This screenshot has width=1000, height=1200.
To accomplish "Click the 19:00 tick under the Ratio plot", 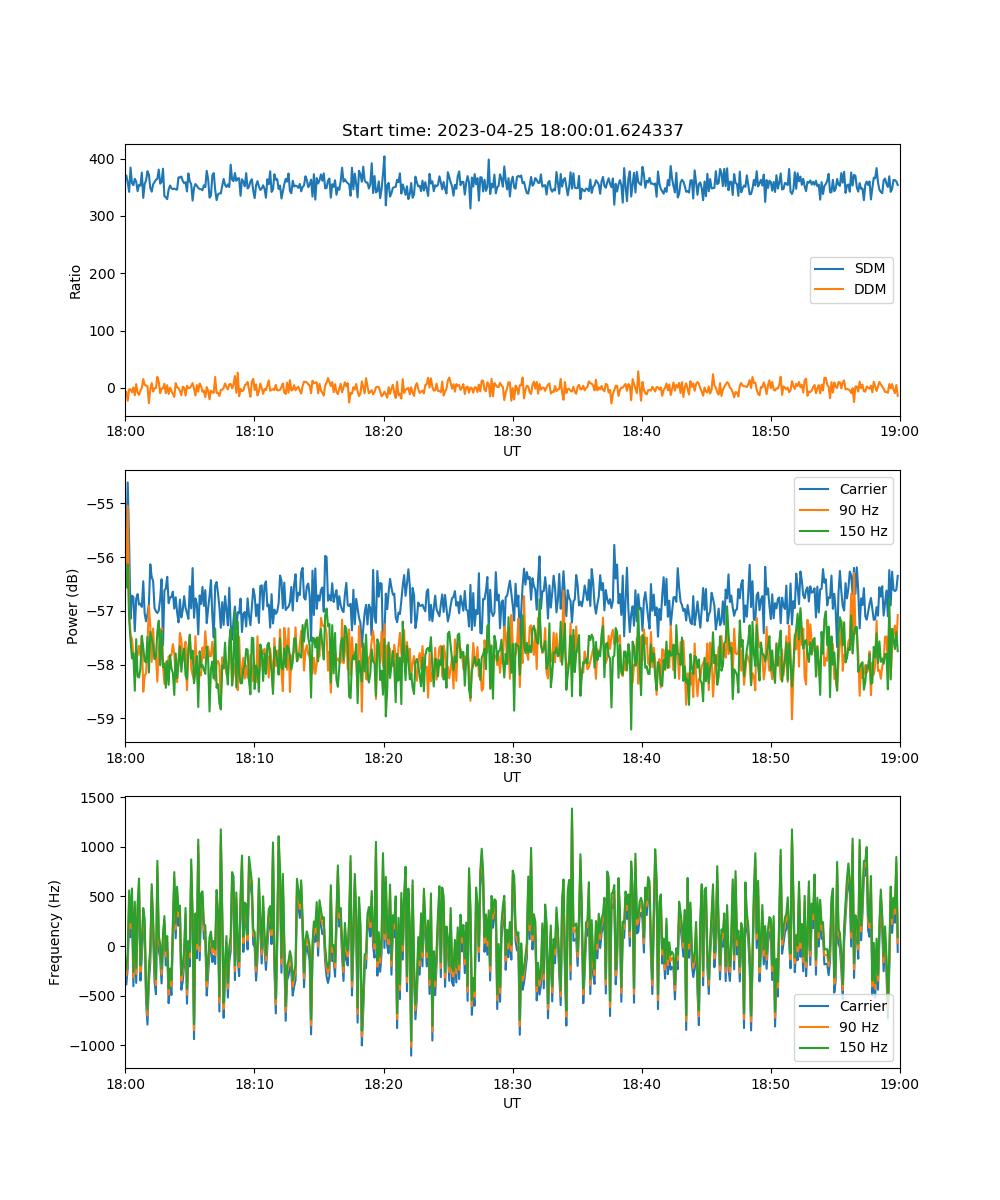I will (900, 431).
